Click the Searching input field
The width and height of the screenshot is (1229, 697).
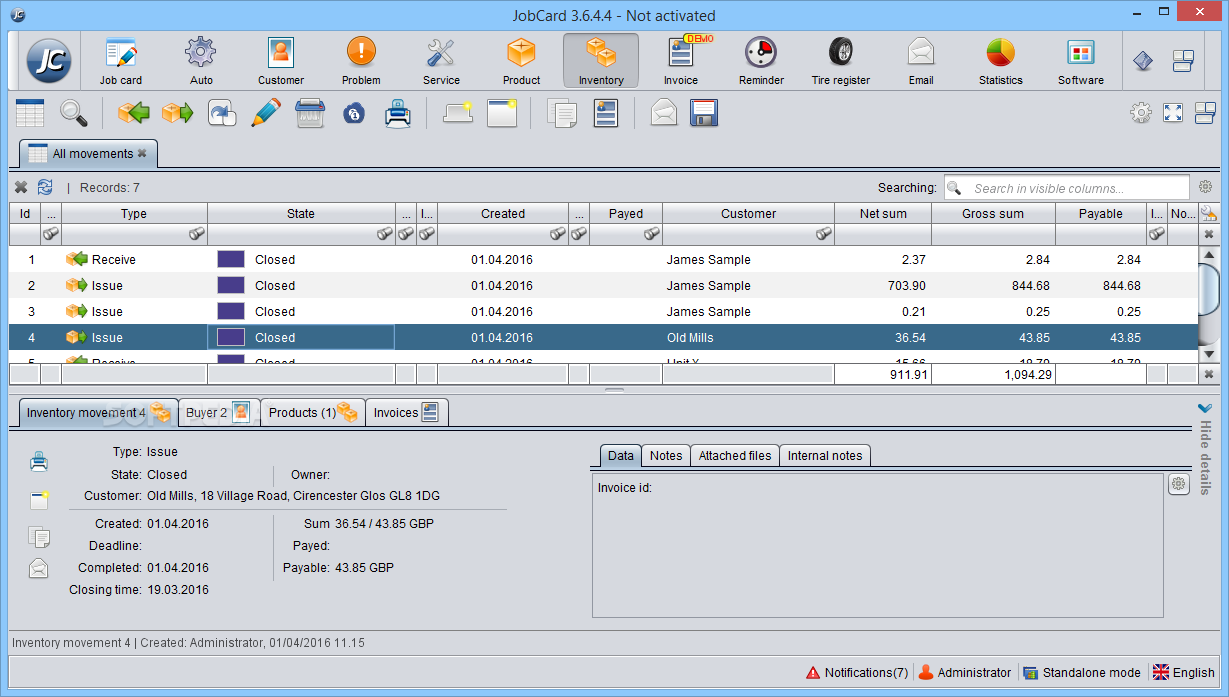1066,188
